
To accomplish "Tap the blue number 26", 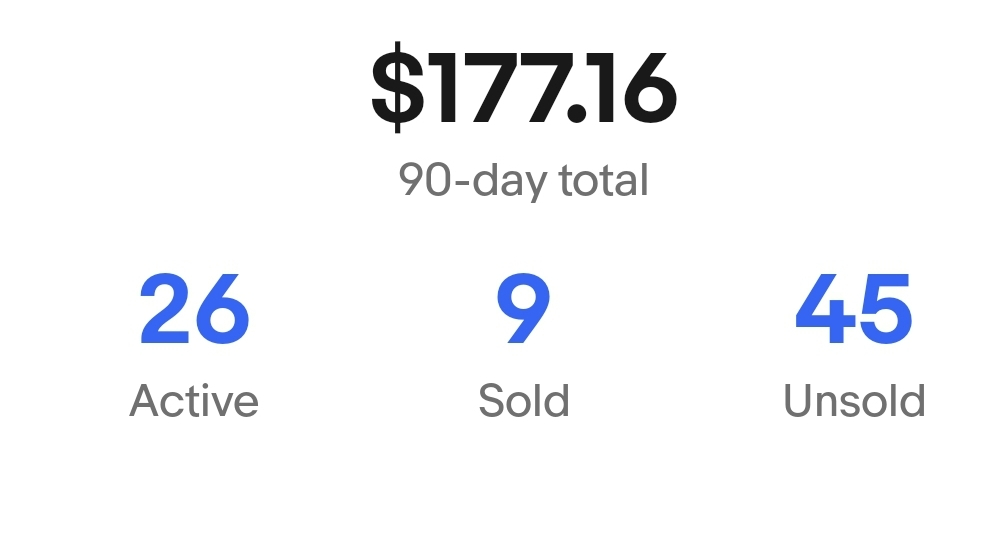I will tap(194, 310).
